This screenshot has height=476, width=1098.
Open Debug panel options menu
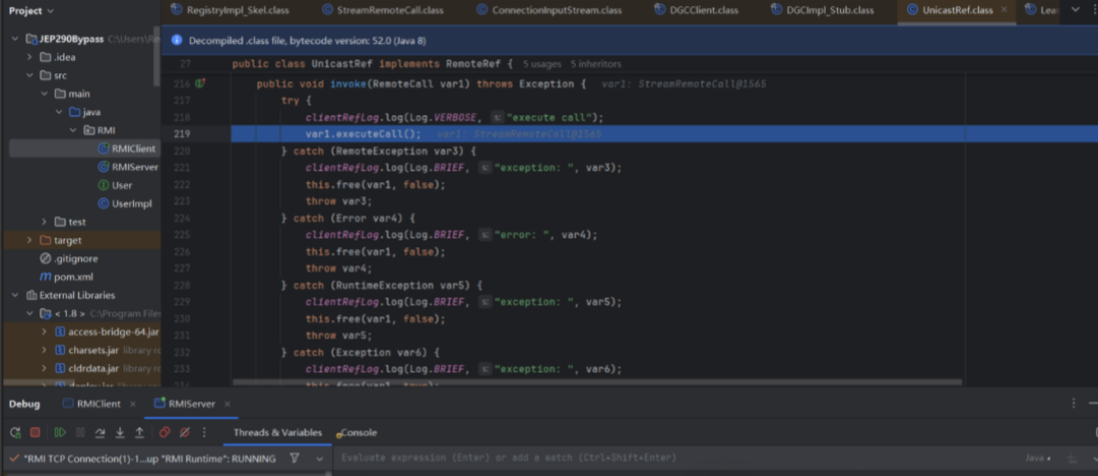1073,404
